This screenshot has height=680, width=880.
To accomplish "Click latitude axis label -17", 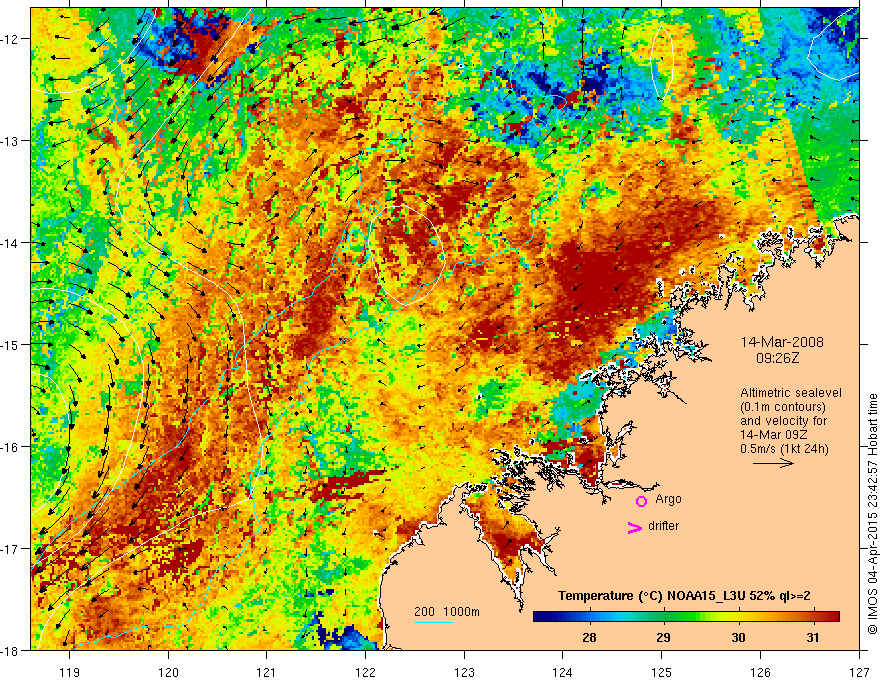I will [10, 549].
